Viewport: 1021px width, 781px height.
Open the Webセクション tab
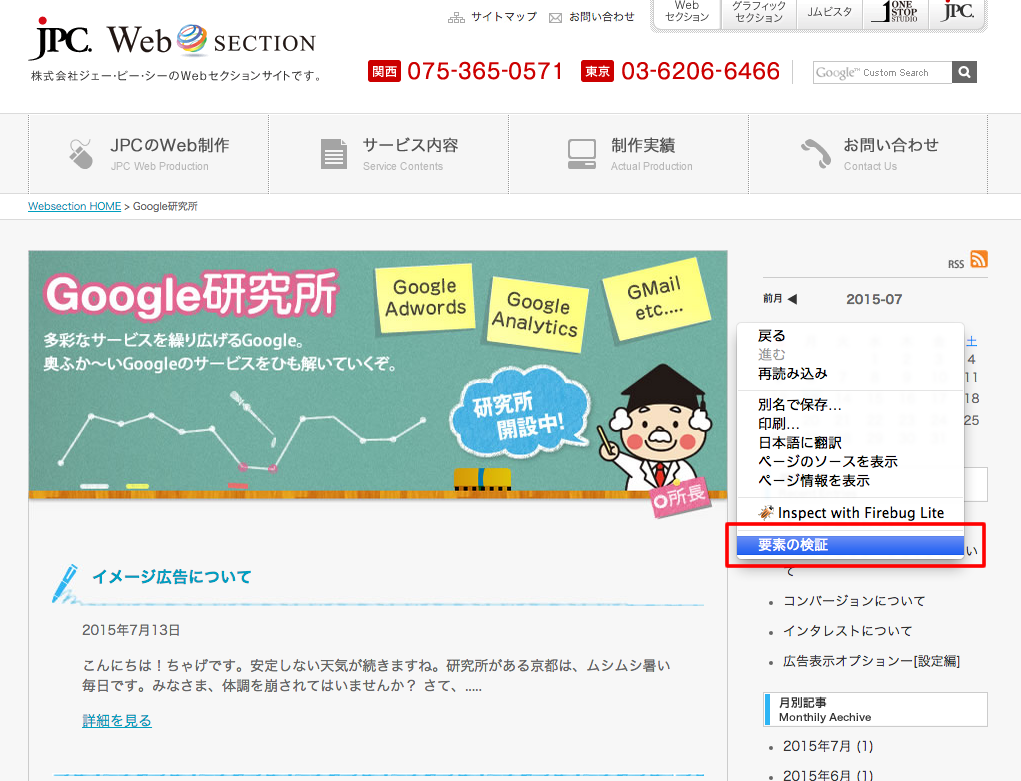687,13
